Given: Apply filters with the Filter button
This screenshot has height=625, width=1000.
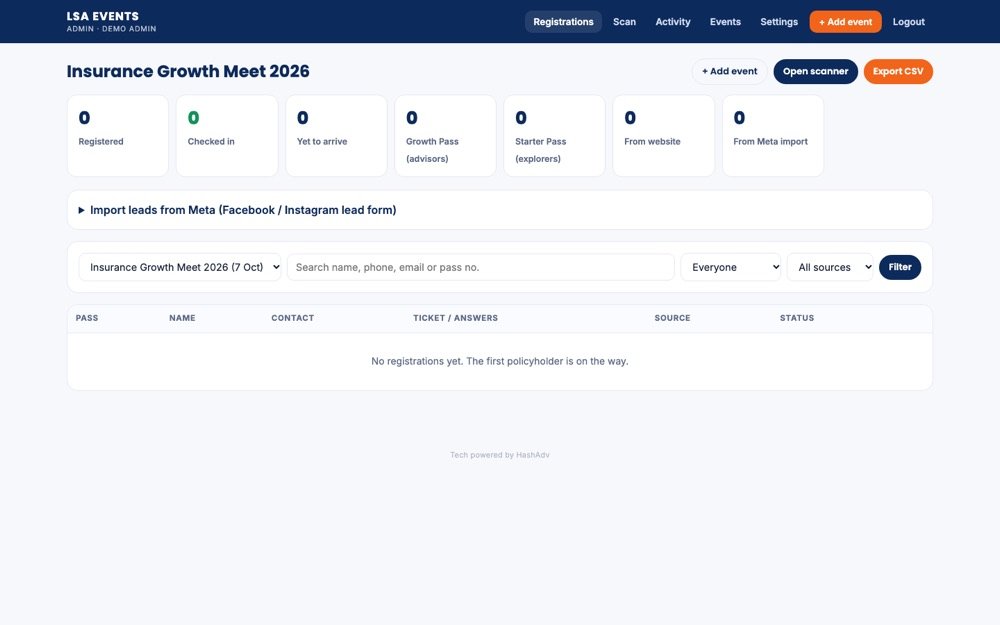Looking at the screenshot, I should tap(900, 267).
